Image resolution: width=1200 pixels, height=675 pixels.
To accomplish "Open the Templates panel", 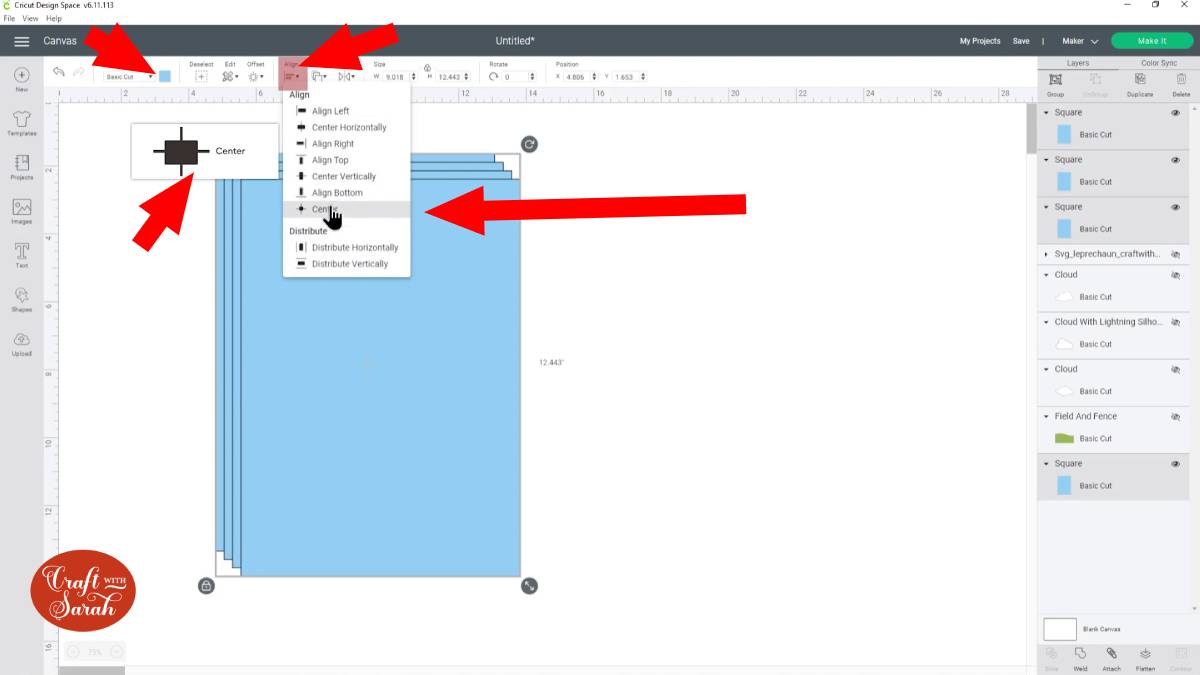I will pos(21,123).
